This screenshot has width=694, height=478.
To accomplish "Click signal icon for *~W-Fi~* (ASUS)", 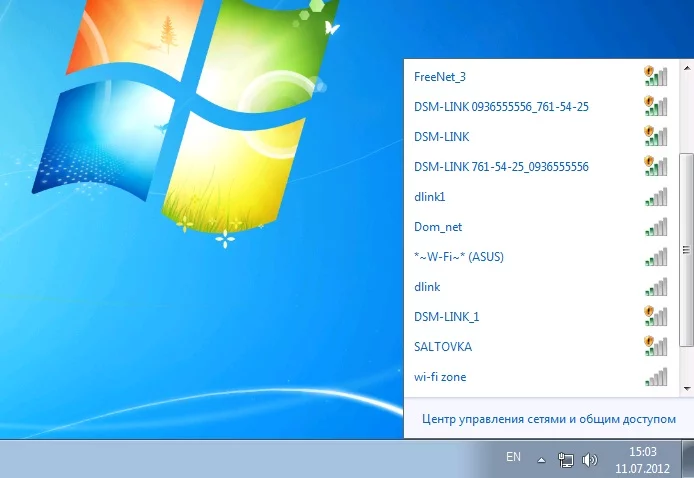I will (655, 257).
